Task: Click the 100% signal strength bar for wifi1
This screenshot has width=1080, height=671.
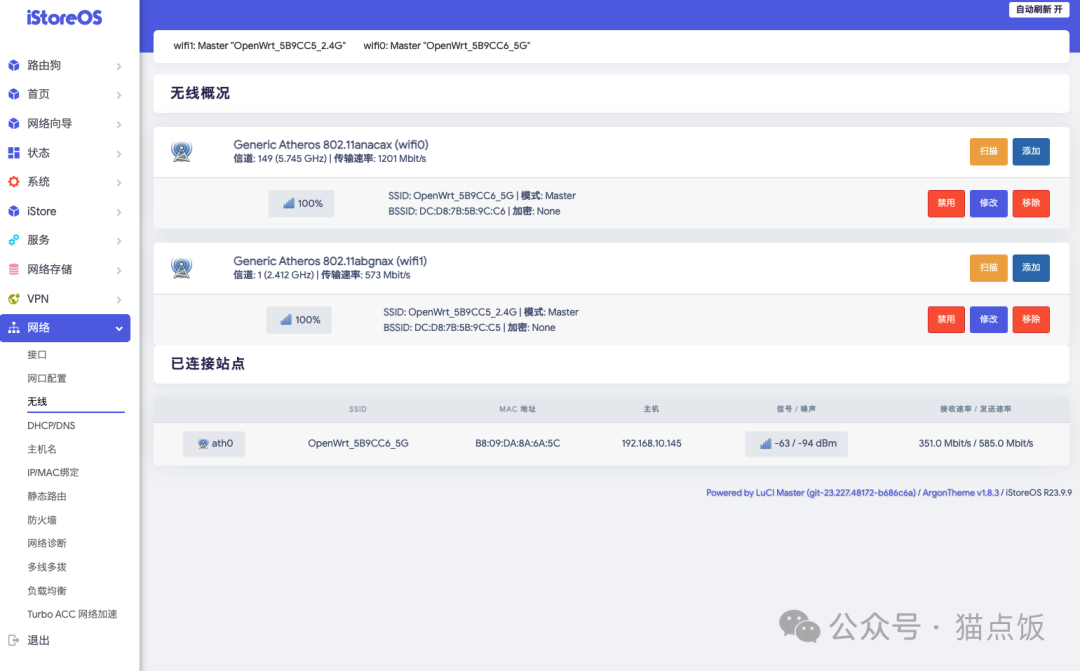Action: (301, 319)
